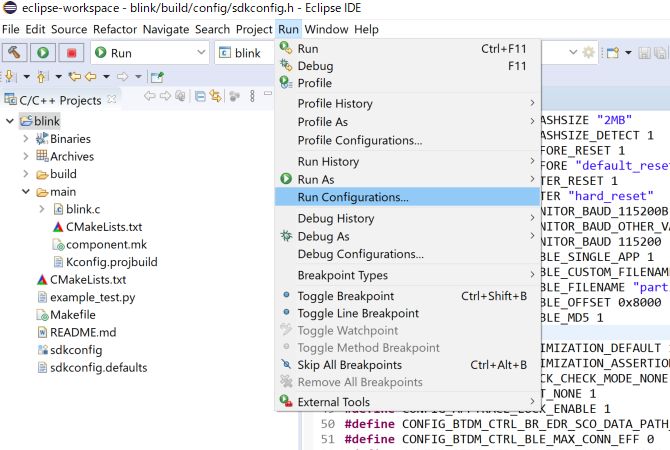Expand the Archives node
This screenshot has width=670, height=450.
pos(26,156)
